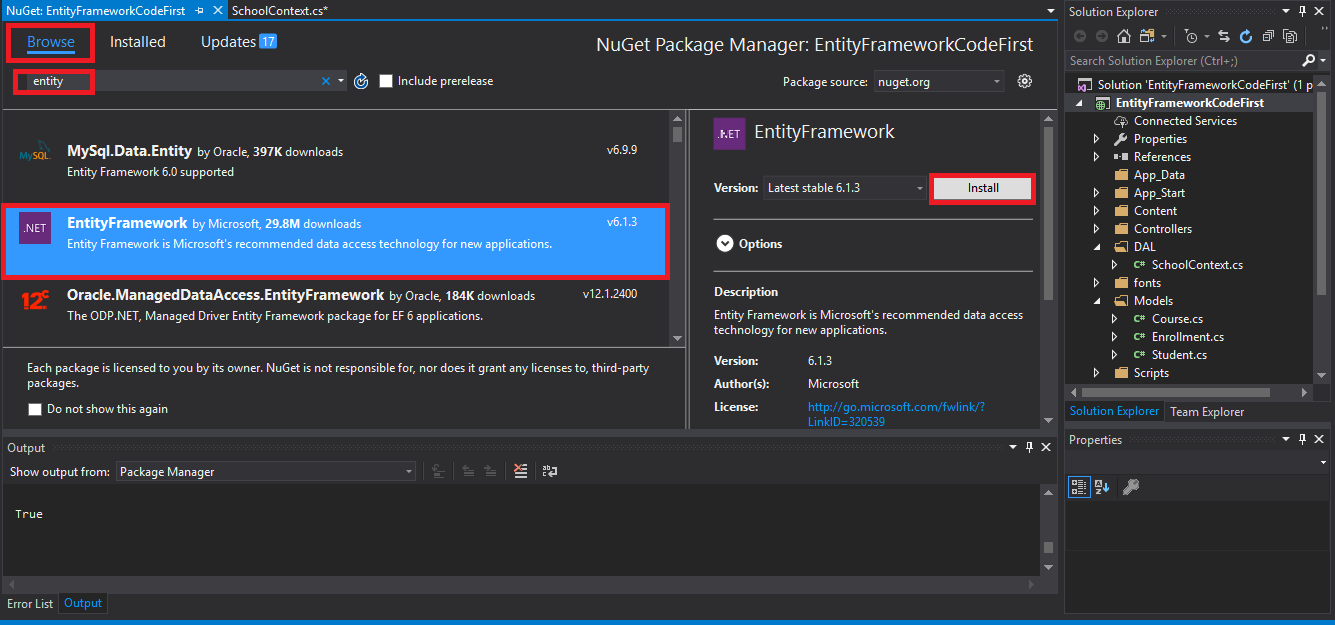Show All Files in Solution Explorer
Image resolution: width=1335 pixels, height=625 pixels.
(x=1290, y=36)
